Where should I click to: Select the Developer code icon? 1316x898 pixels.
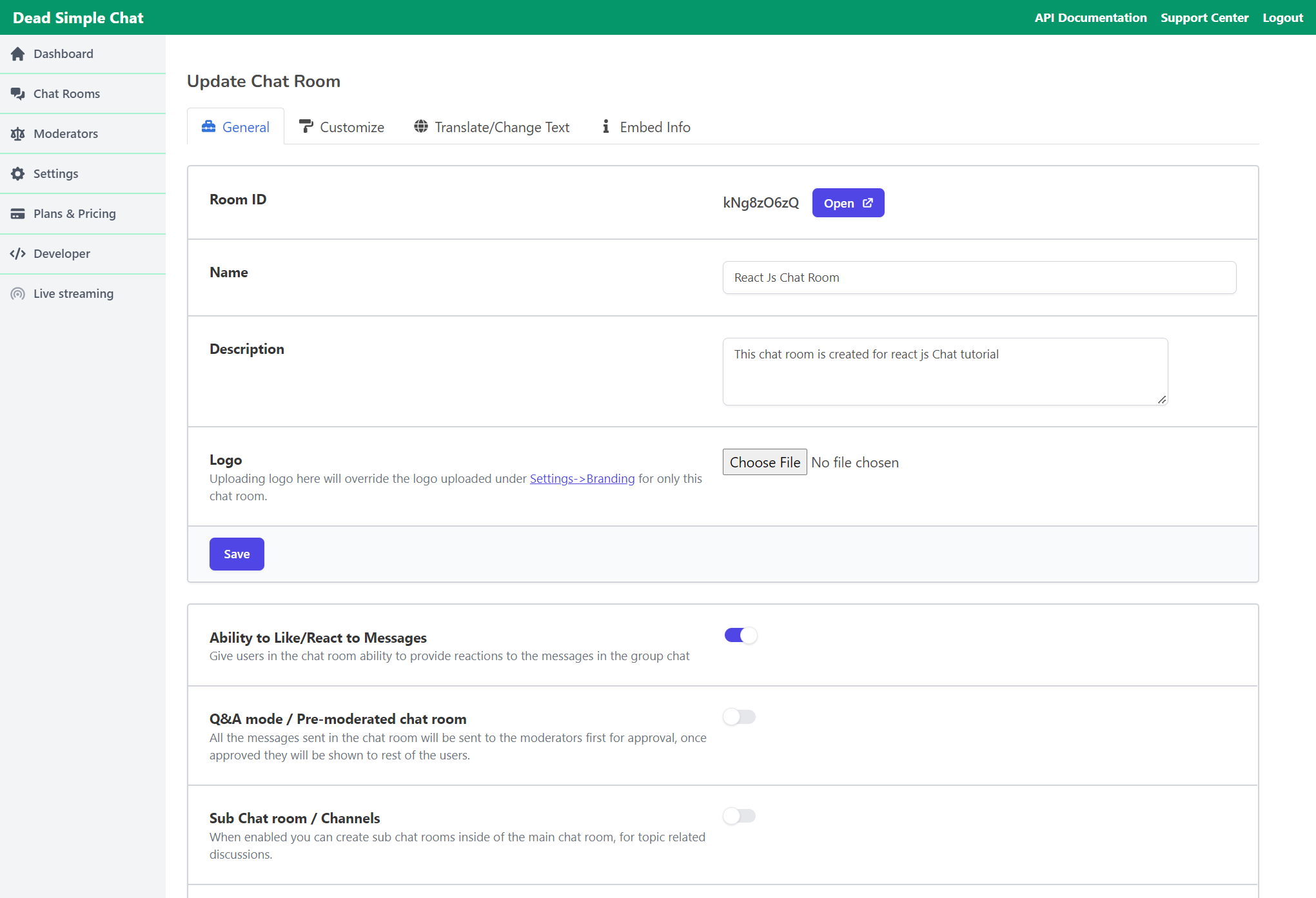click(x=18, y=253)
